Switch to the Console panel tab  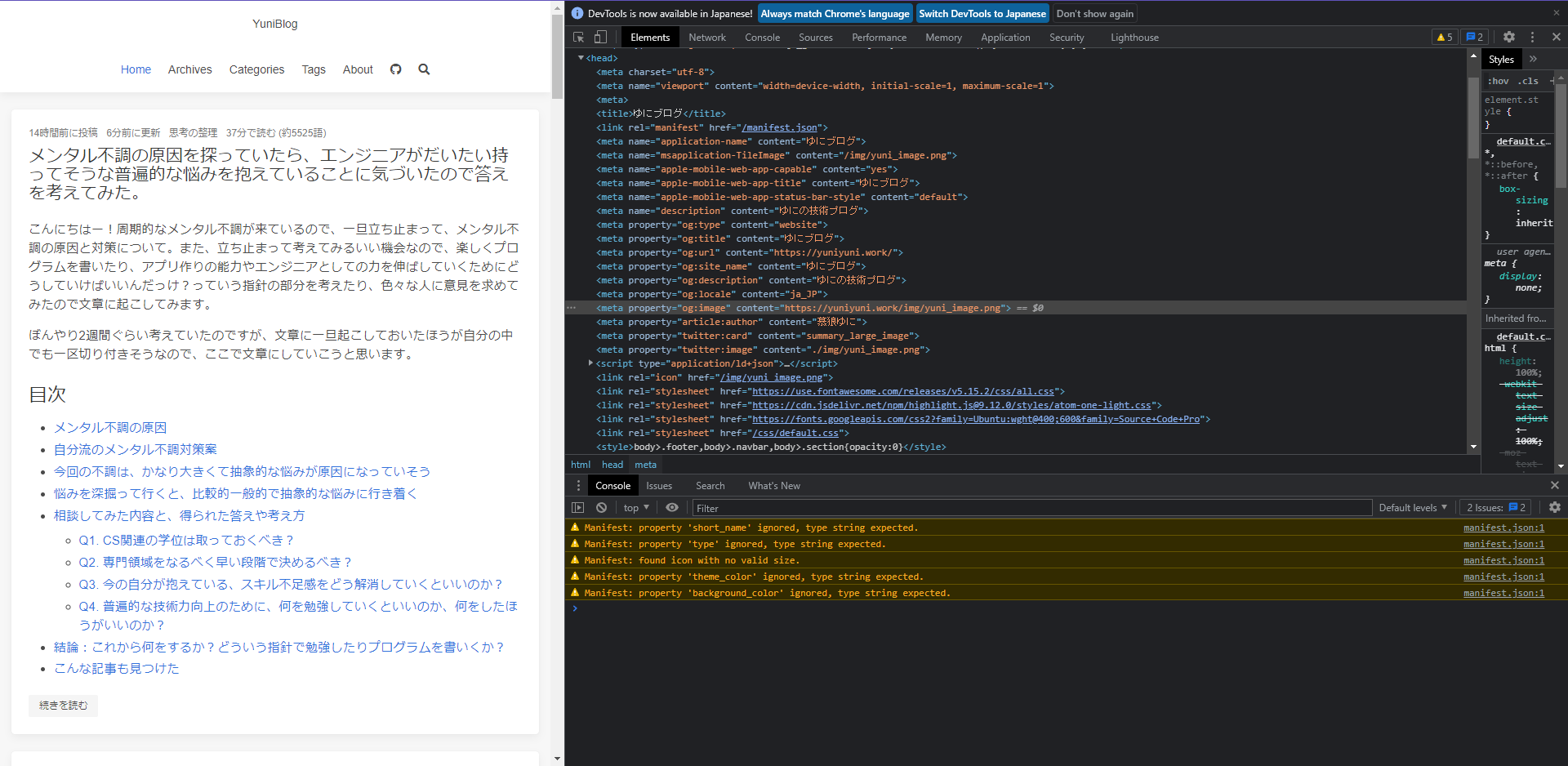(x=762, y=37)
